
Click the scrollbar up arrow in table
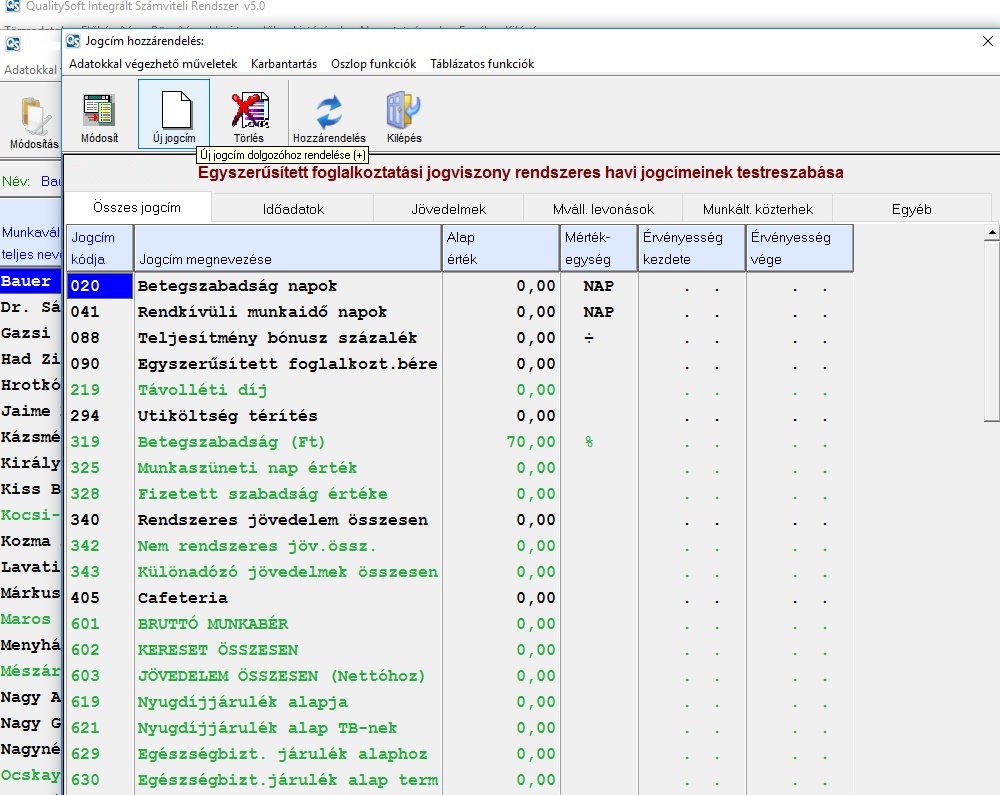point(991,233)
